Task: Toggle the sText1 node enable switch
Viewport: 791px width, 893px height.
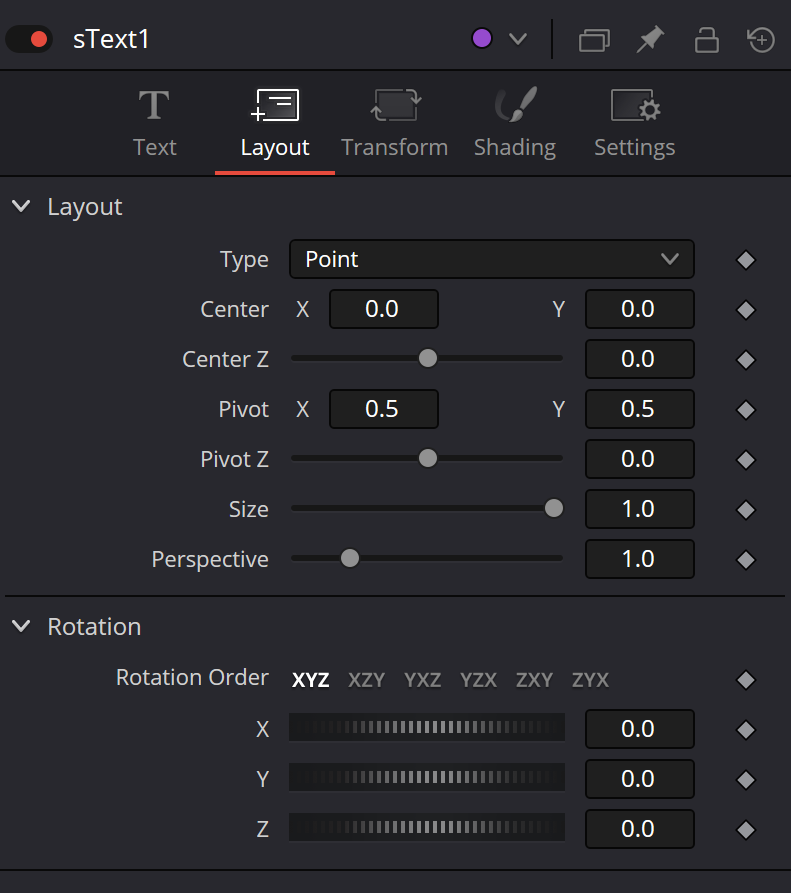Action: click(x=29, y=39)
